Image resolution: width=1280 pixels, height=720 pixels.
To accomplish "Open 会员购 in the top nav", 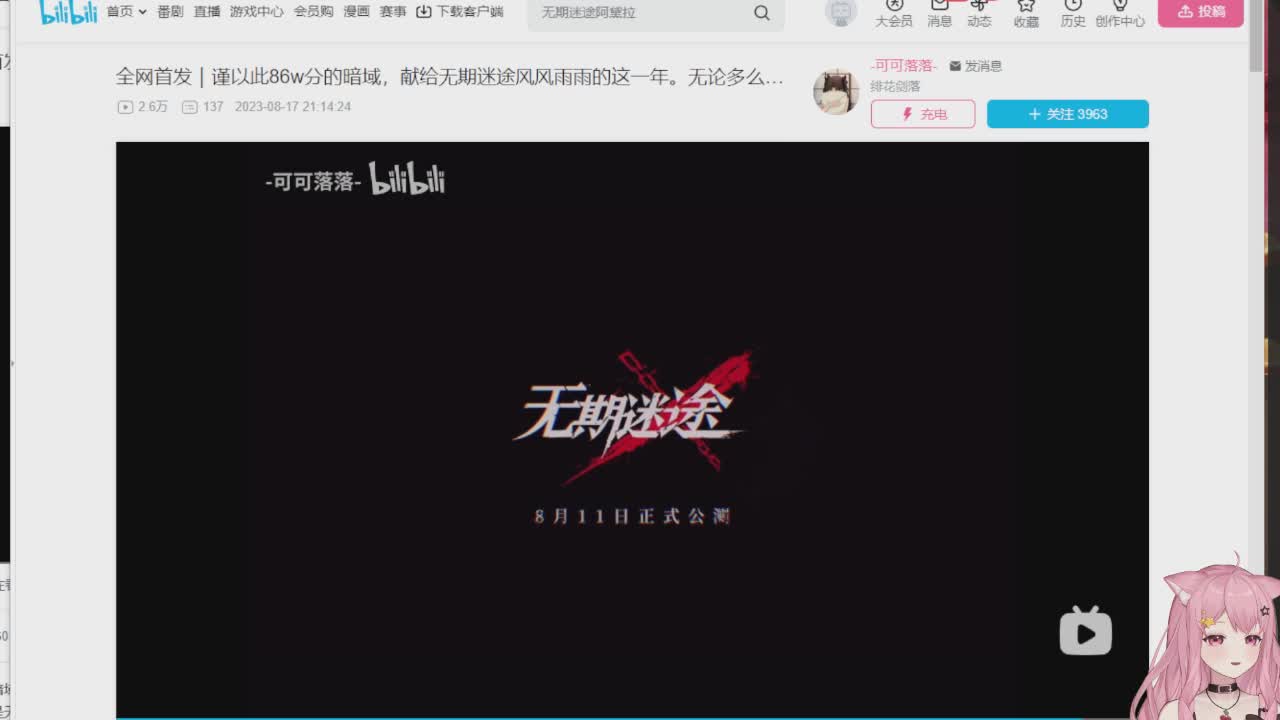I will [313, 12].
